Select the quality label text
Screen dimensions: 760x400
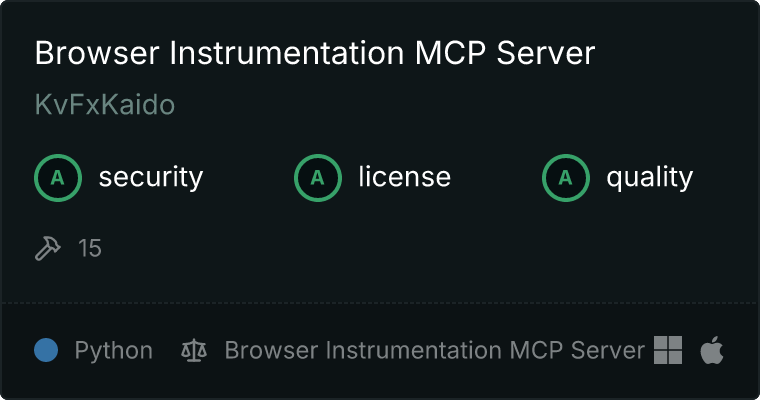(x=649, y=177)
